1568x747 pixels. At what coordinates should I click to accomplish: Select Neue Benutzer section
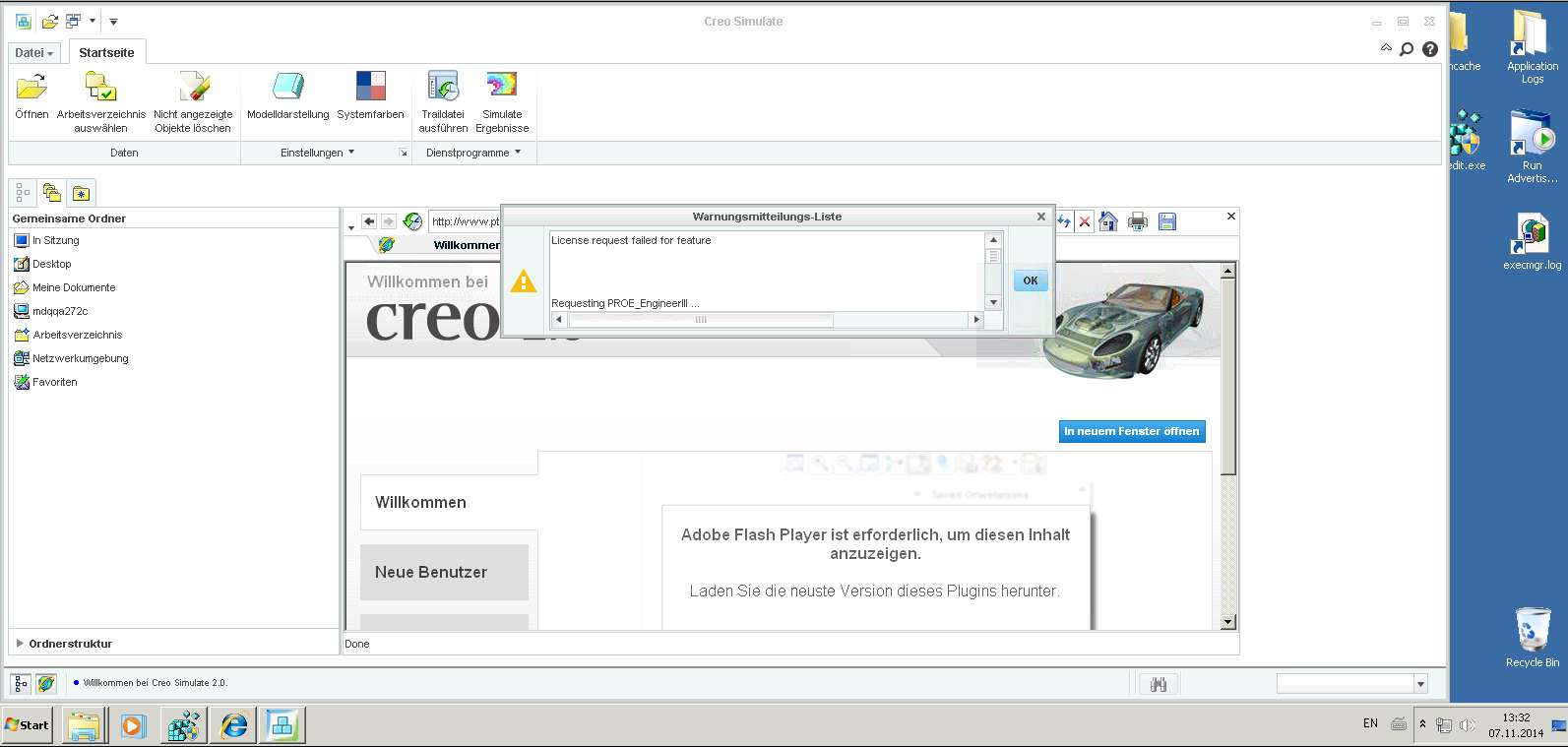point(444,572)
